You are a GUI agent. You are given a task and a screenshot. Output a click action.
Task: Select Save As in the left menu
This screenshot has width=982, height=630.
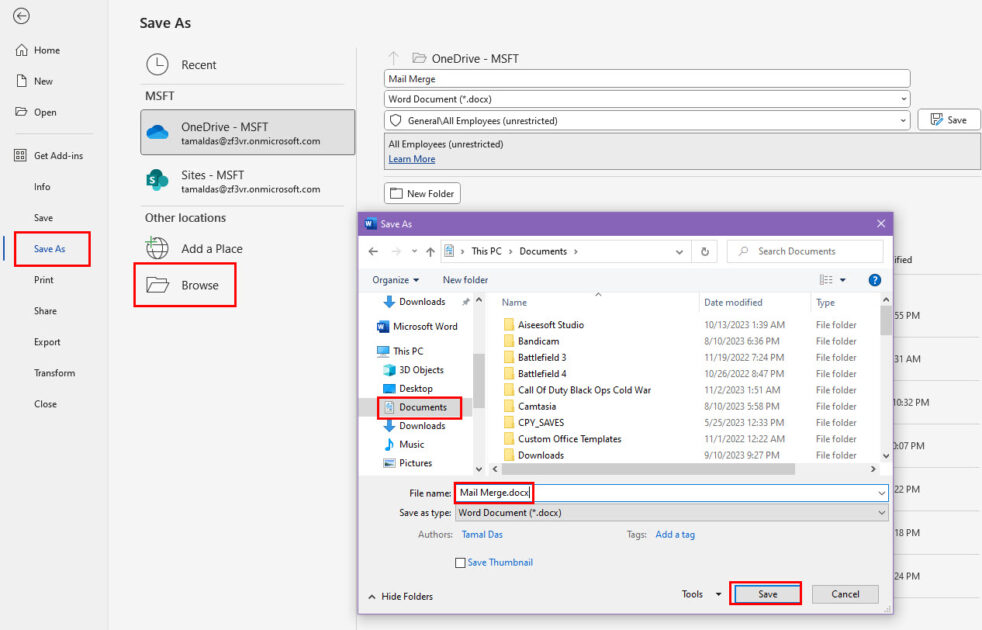(x=49, y=249)
